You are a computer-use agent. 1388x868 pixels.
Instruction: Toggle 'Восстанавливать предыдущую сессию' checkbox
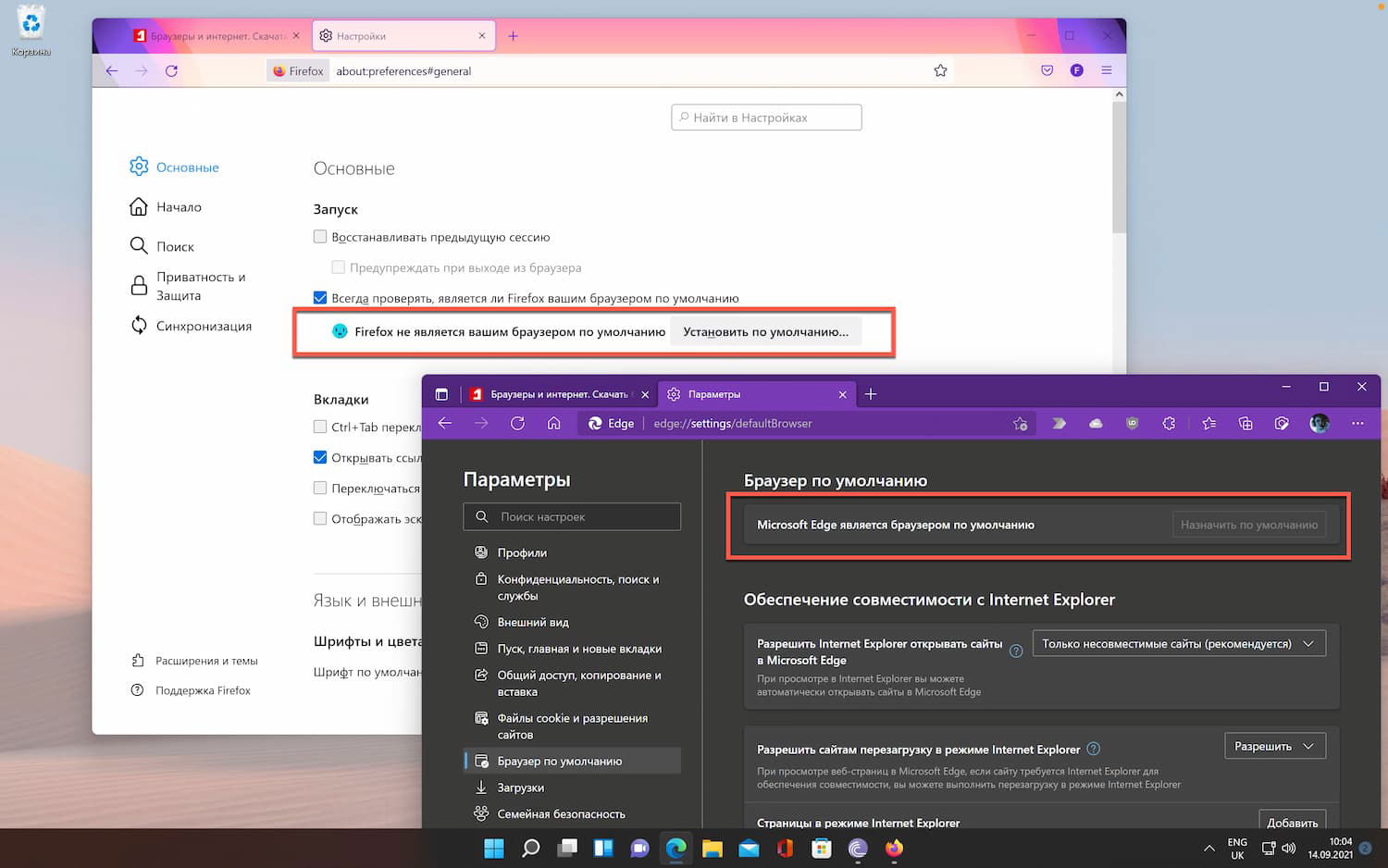coord(320,237)
